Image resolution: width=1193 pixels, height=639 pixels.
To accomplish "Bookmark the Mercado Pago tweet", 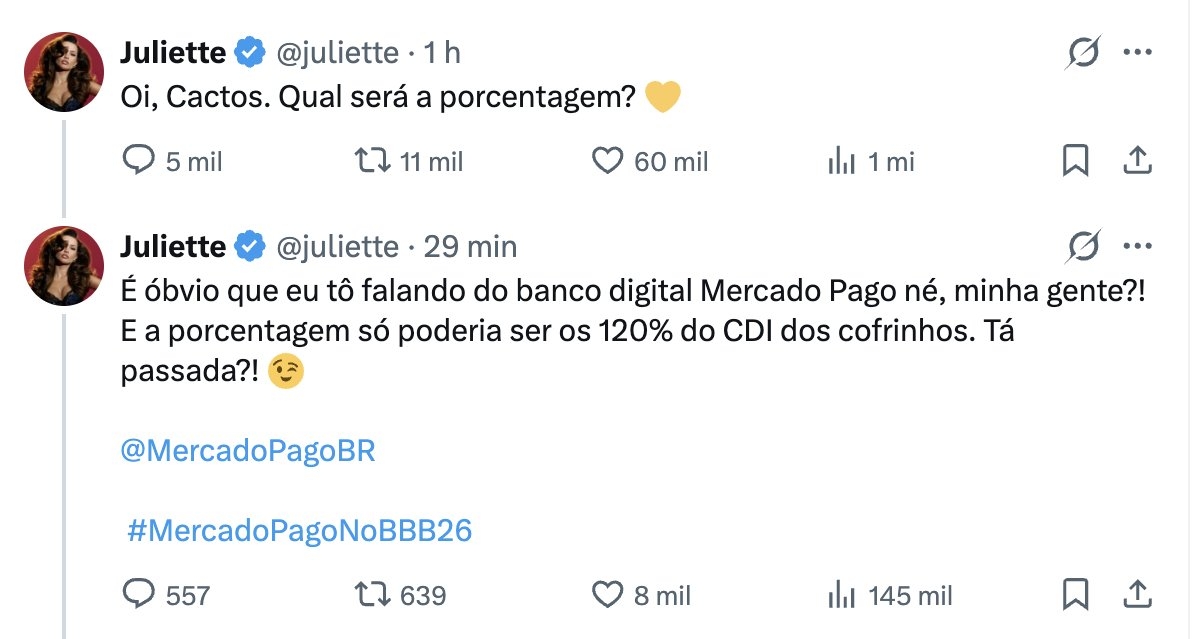I will point(1075,595).
